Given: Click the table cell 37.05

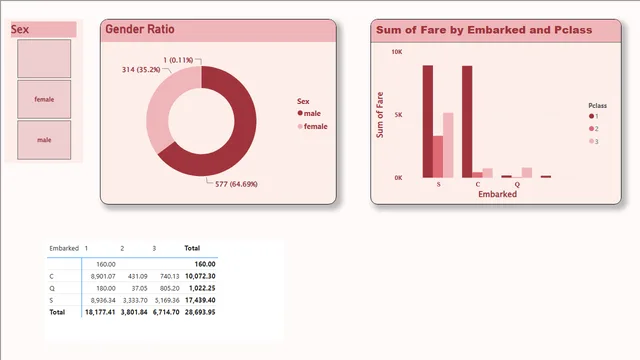Looking at the screenshot, I should (139, 288).
